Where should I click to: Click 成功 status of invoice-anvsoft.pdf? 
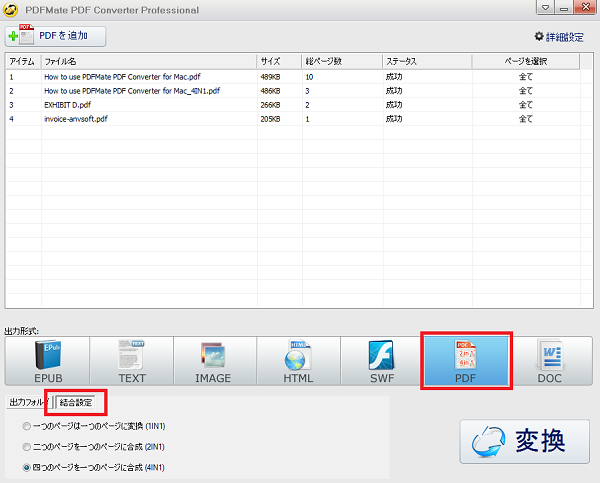coord(394,119)
